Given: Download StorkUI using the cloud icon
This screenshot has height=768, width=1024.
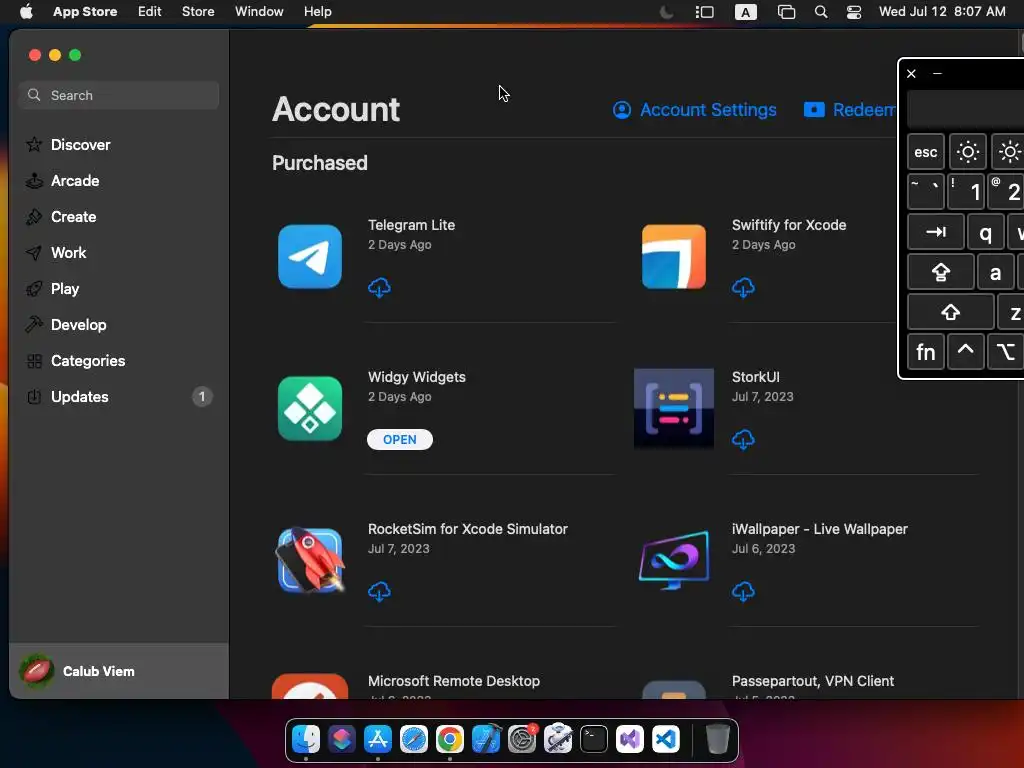Looking at the screenshot, I should pyautogui.click(x=743, y=440).
